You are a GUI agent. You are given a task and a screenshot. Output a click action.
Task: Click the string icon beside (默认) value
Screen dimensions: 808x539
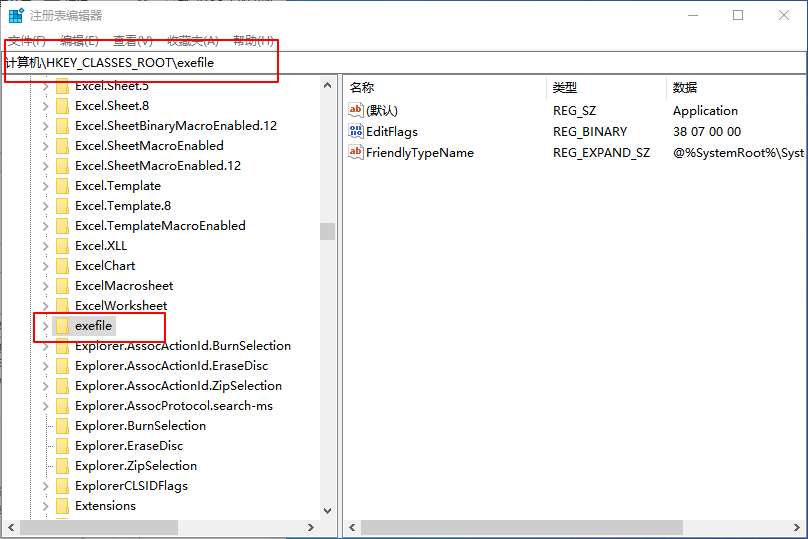coord(356,111)
